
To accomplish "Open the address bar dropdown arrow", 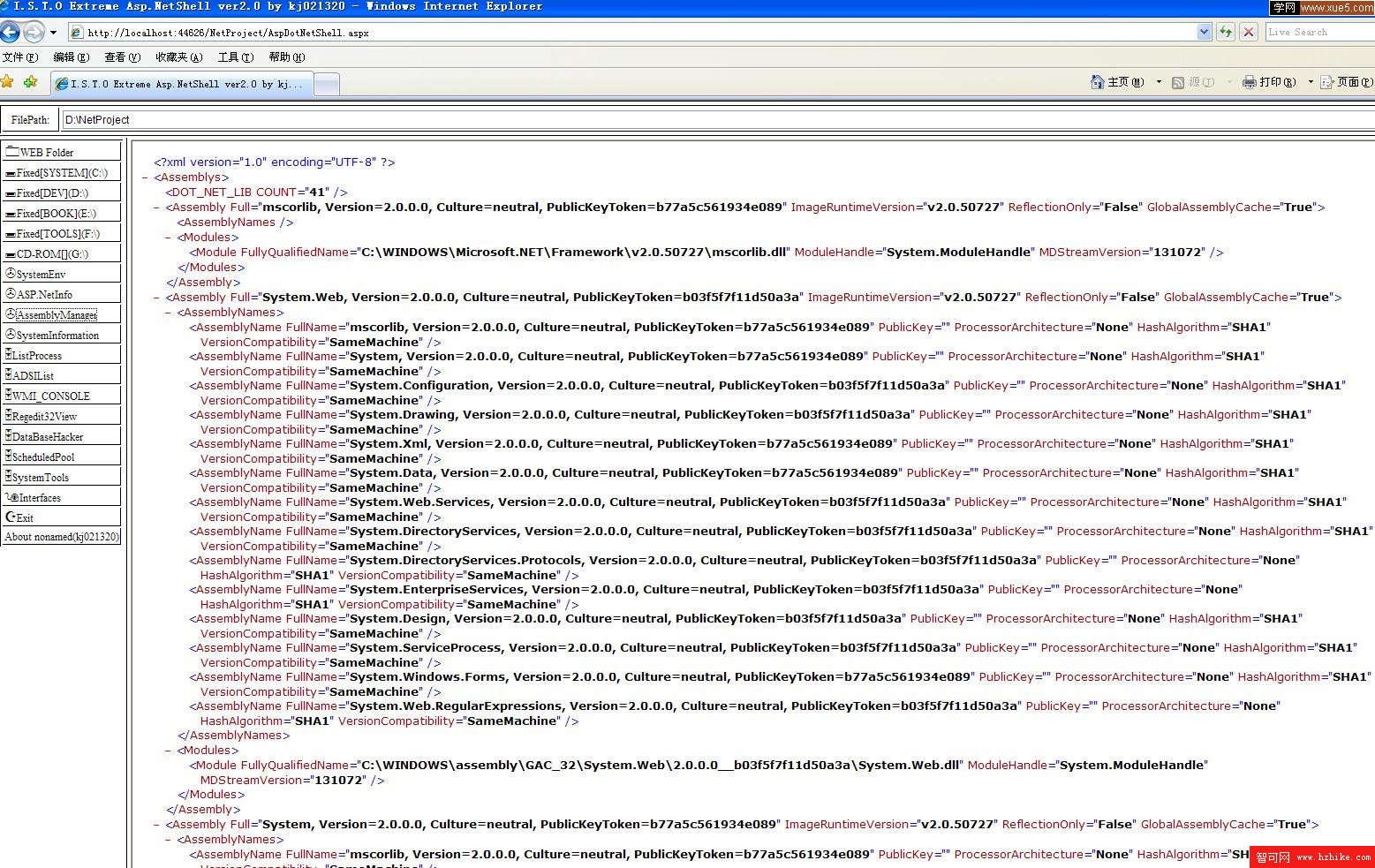I will click(1204, 32).
